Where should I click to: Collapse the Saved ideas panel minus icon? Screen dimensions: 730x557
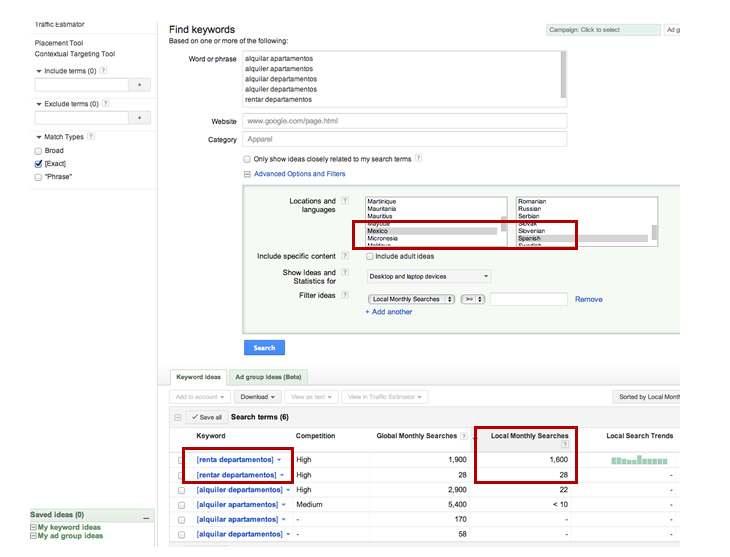tap(146, 518)
